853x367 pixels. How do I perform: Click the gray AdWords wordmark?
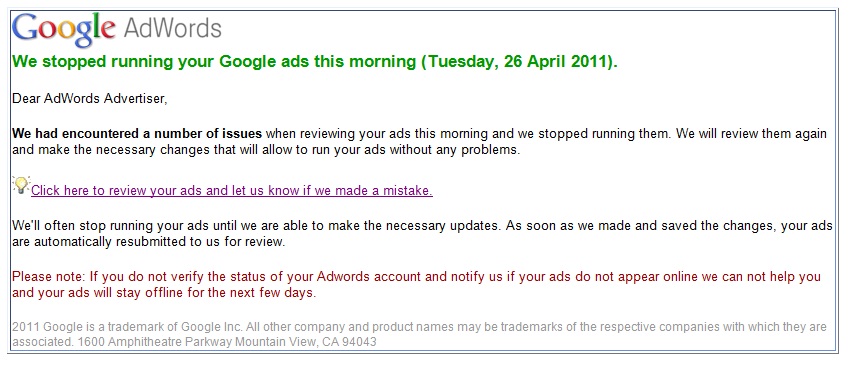coord(172,28)
